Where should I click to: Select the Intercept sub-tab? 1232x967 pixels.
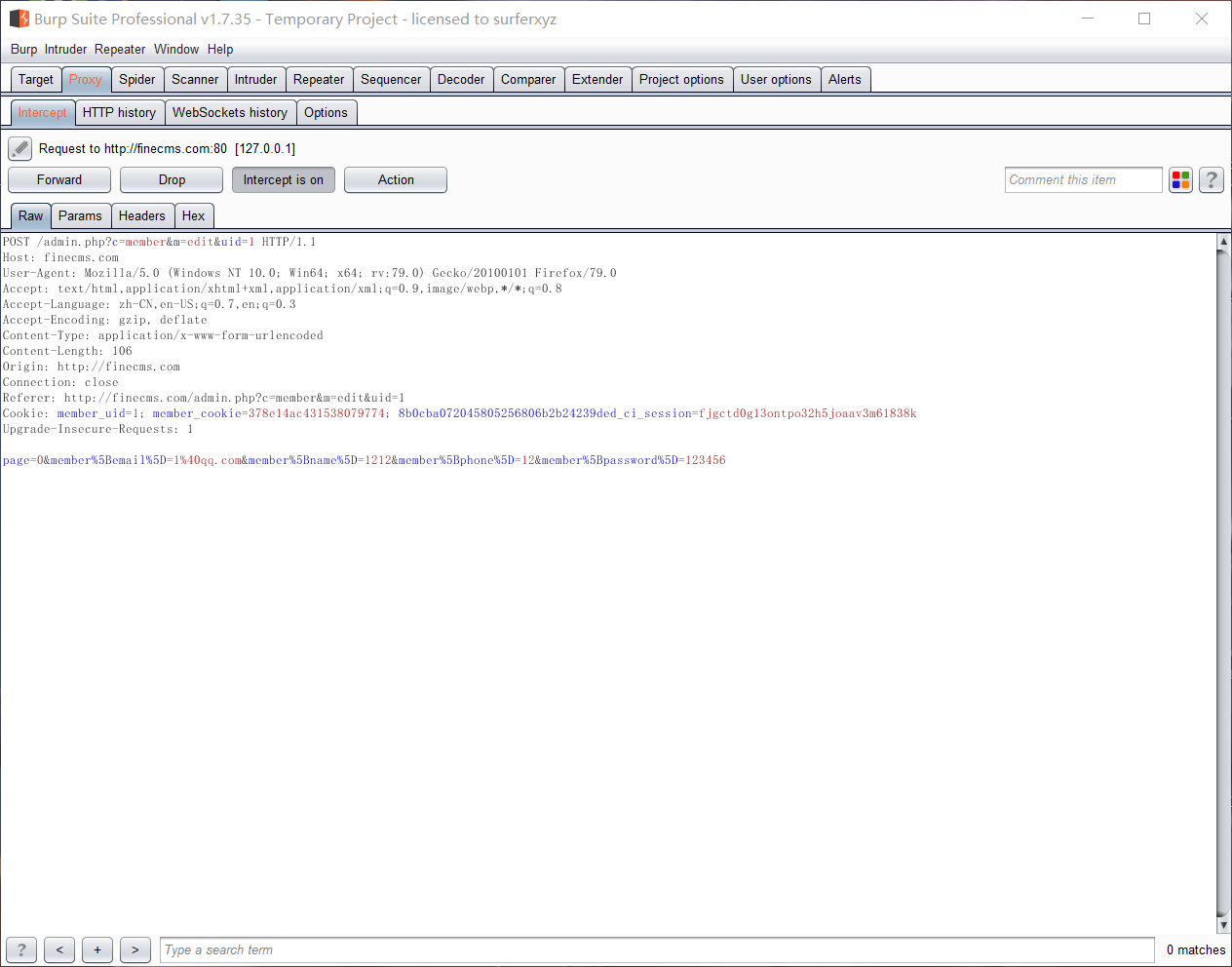43,113
